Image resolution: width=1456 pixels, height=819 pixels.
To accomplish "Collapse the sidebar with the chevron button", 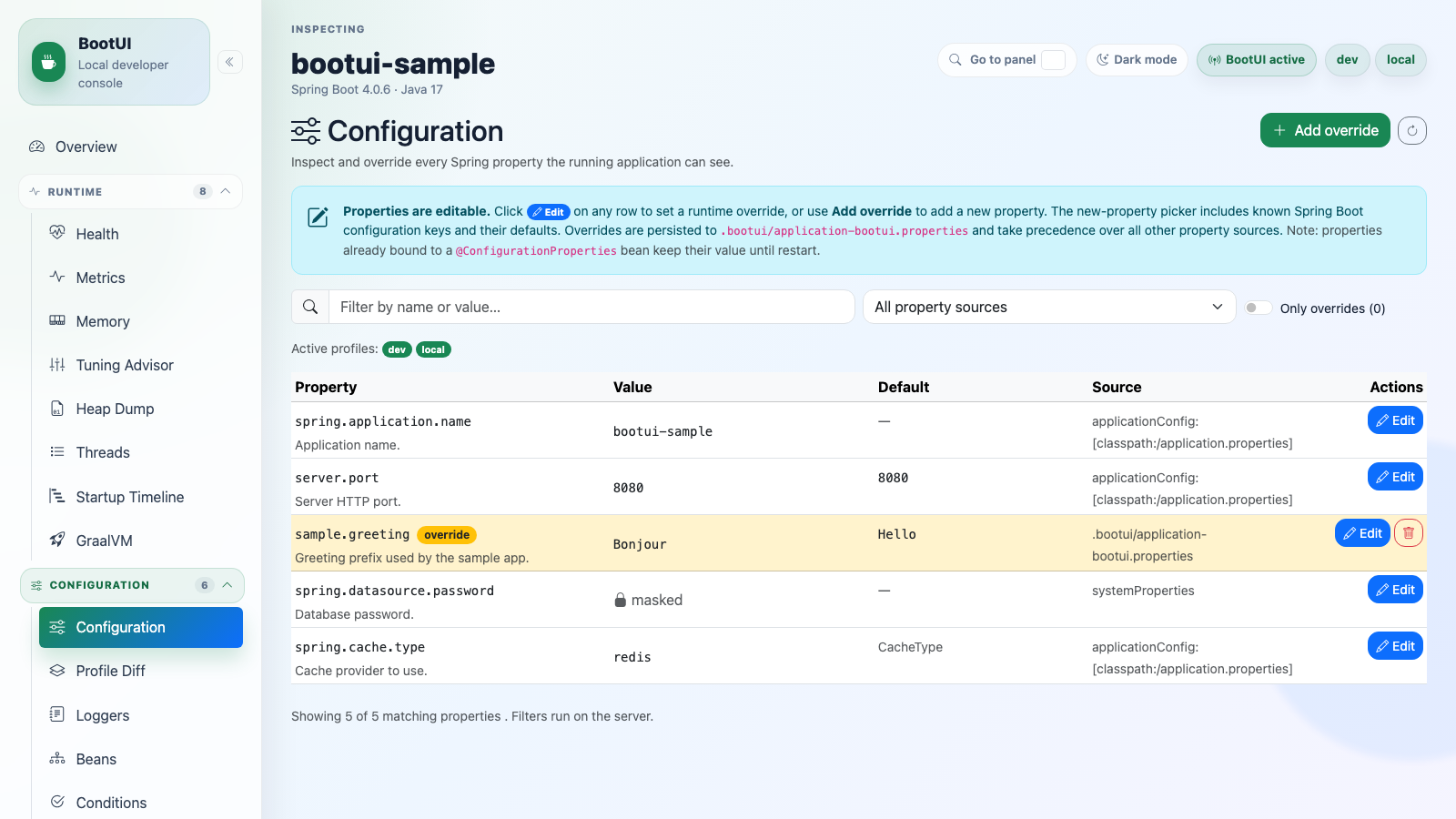I will (230, 62).
